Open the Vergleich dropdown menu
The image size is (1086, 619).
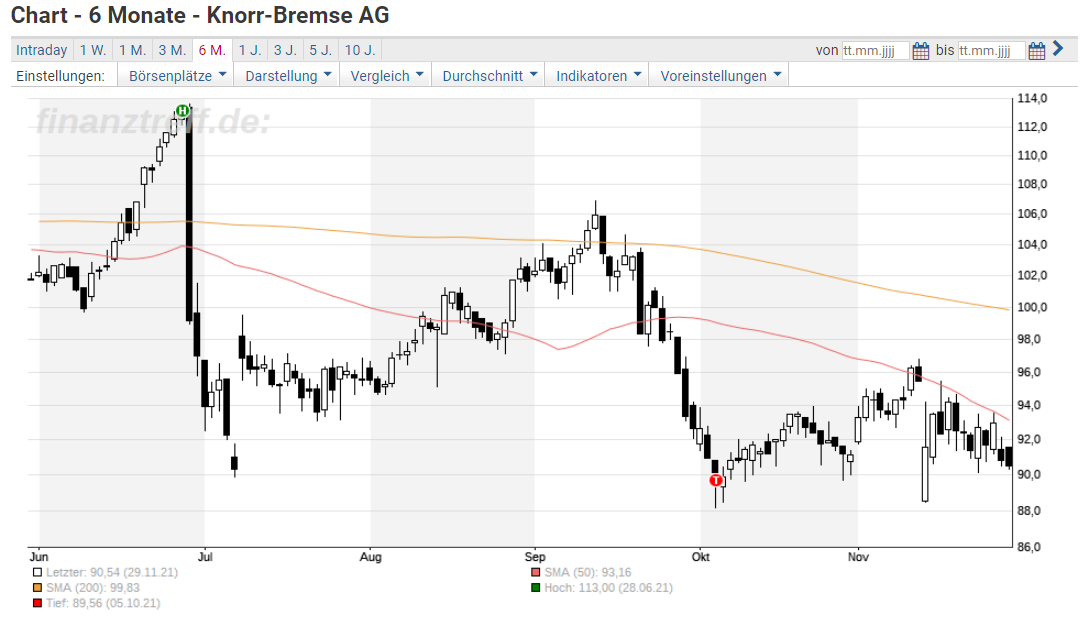386,75
